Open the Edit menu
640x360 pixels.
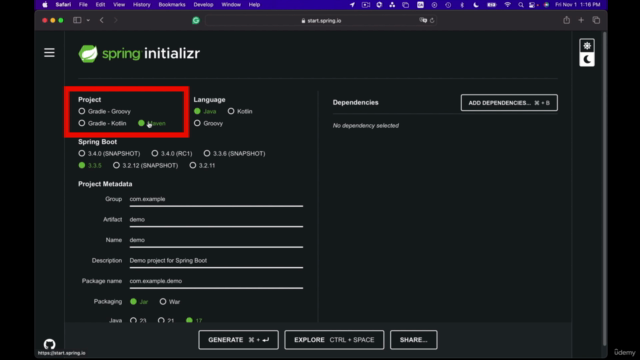(100, 5)
